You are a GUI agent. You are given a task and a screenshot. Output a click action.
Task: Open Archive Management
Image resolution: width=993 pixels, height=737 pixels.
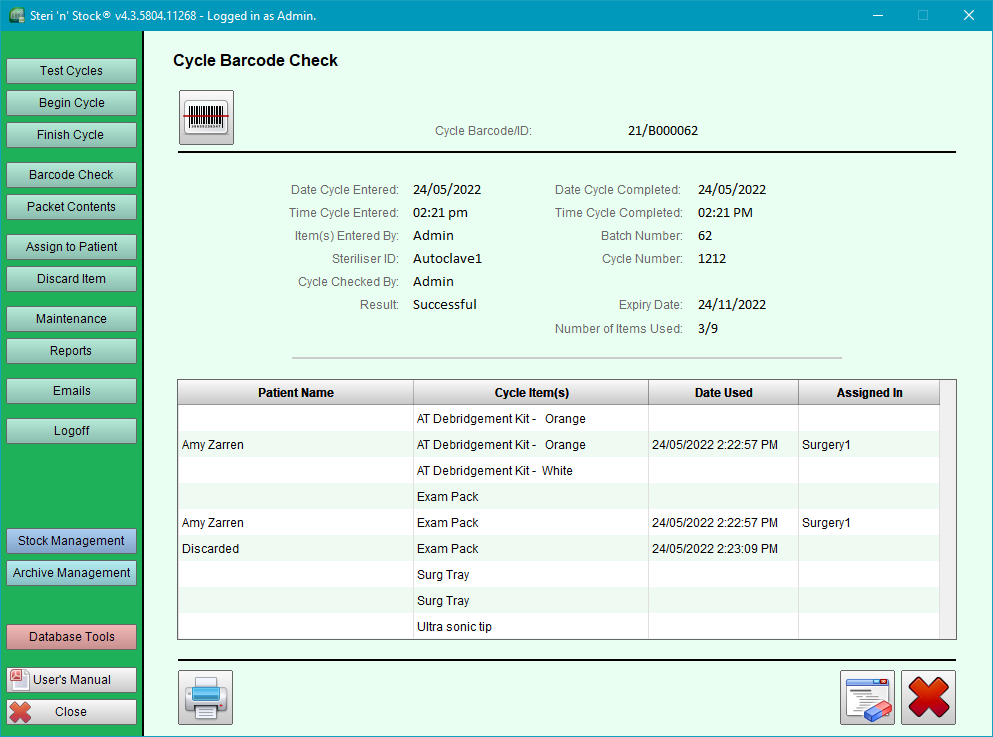[x=72, y=573]
